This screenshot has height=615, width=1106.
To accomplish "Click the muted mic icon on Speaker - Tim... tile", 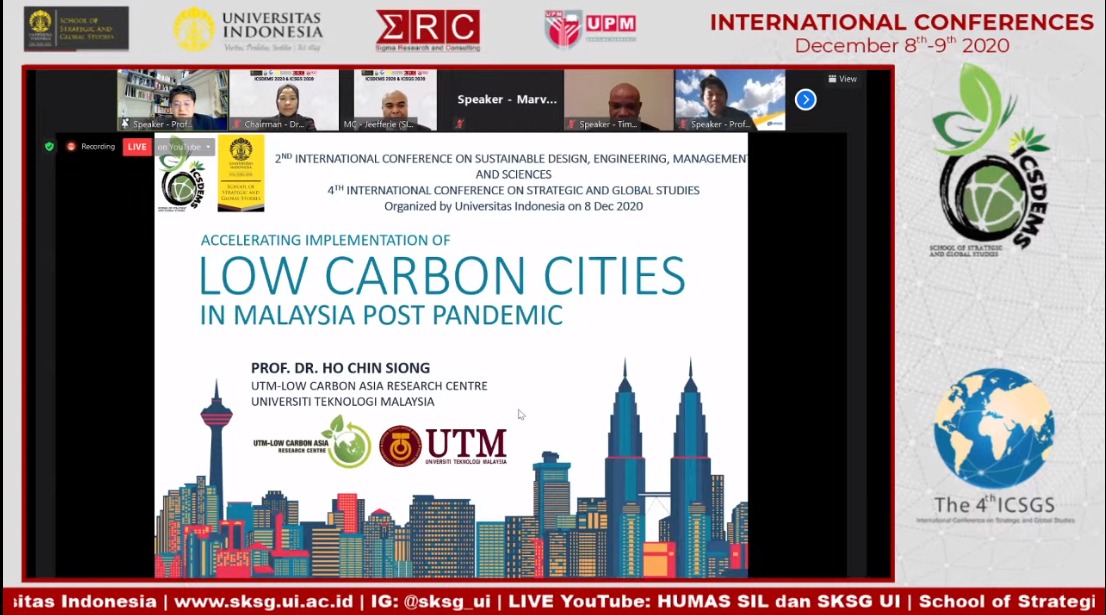I will (571, 124).
